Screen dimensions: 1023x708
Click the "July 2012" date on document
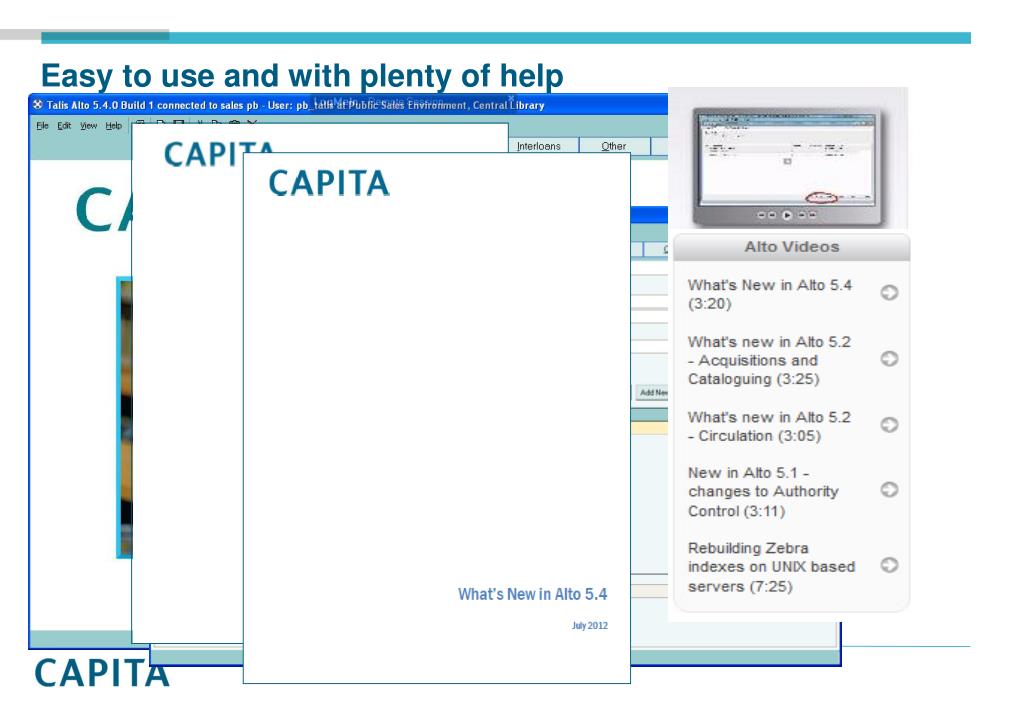tap(590, 626)
